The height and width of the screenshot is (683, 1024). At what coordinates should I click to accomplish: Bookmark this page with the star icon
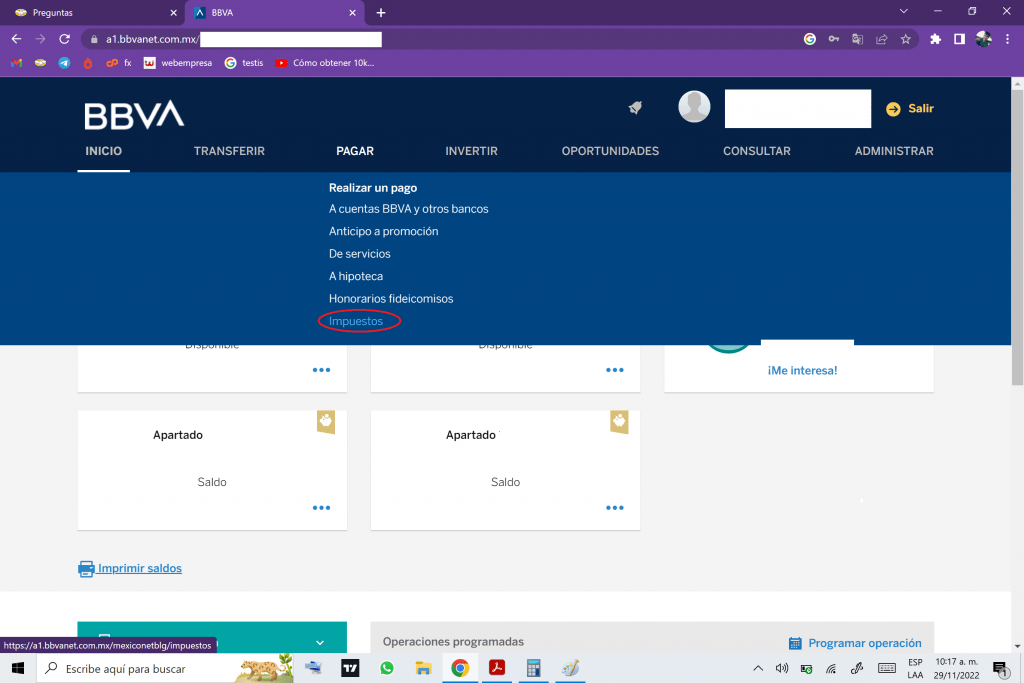tap(905, 39)
